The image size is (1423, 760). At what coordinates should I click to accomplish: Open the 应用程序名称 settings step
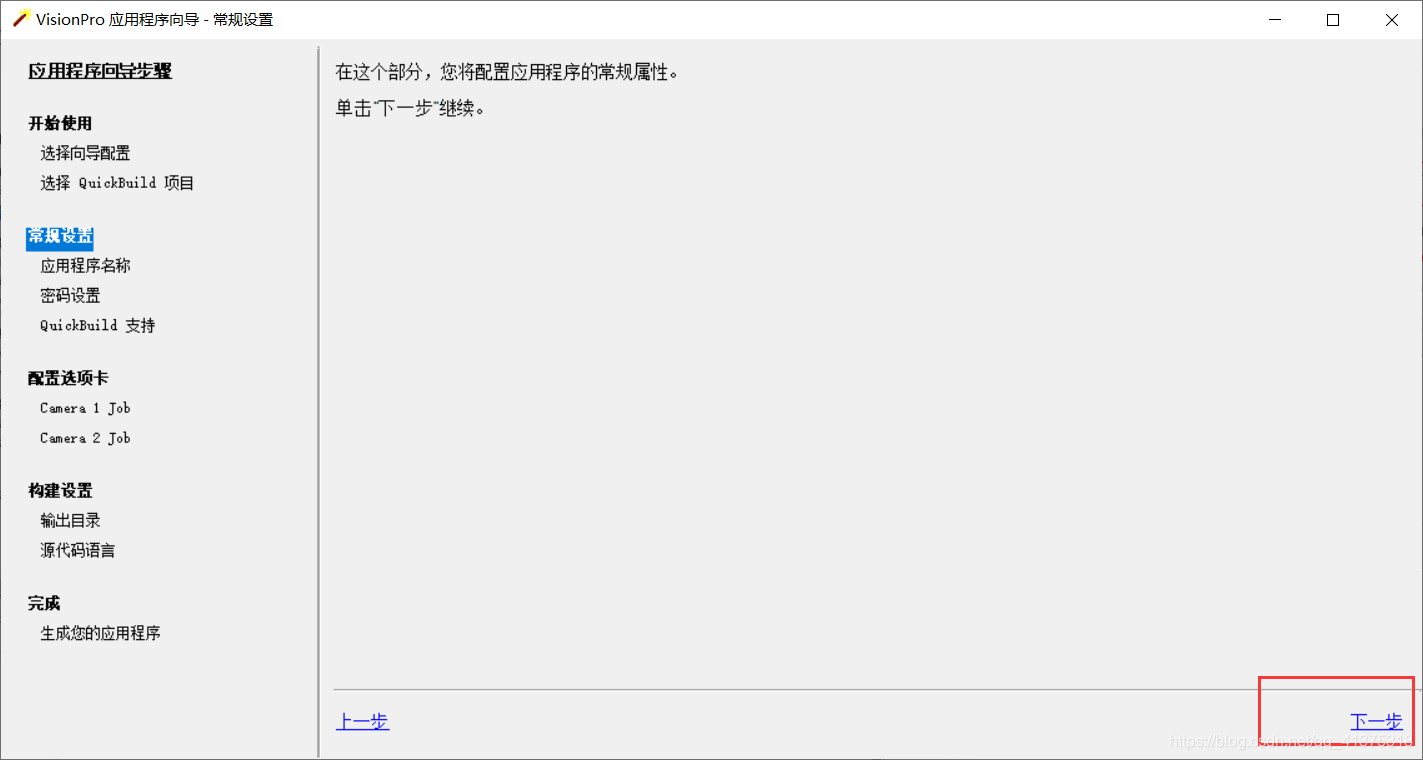click(x=84, y=265)
